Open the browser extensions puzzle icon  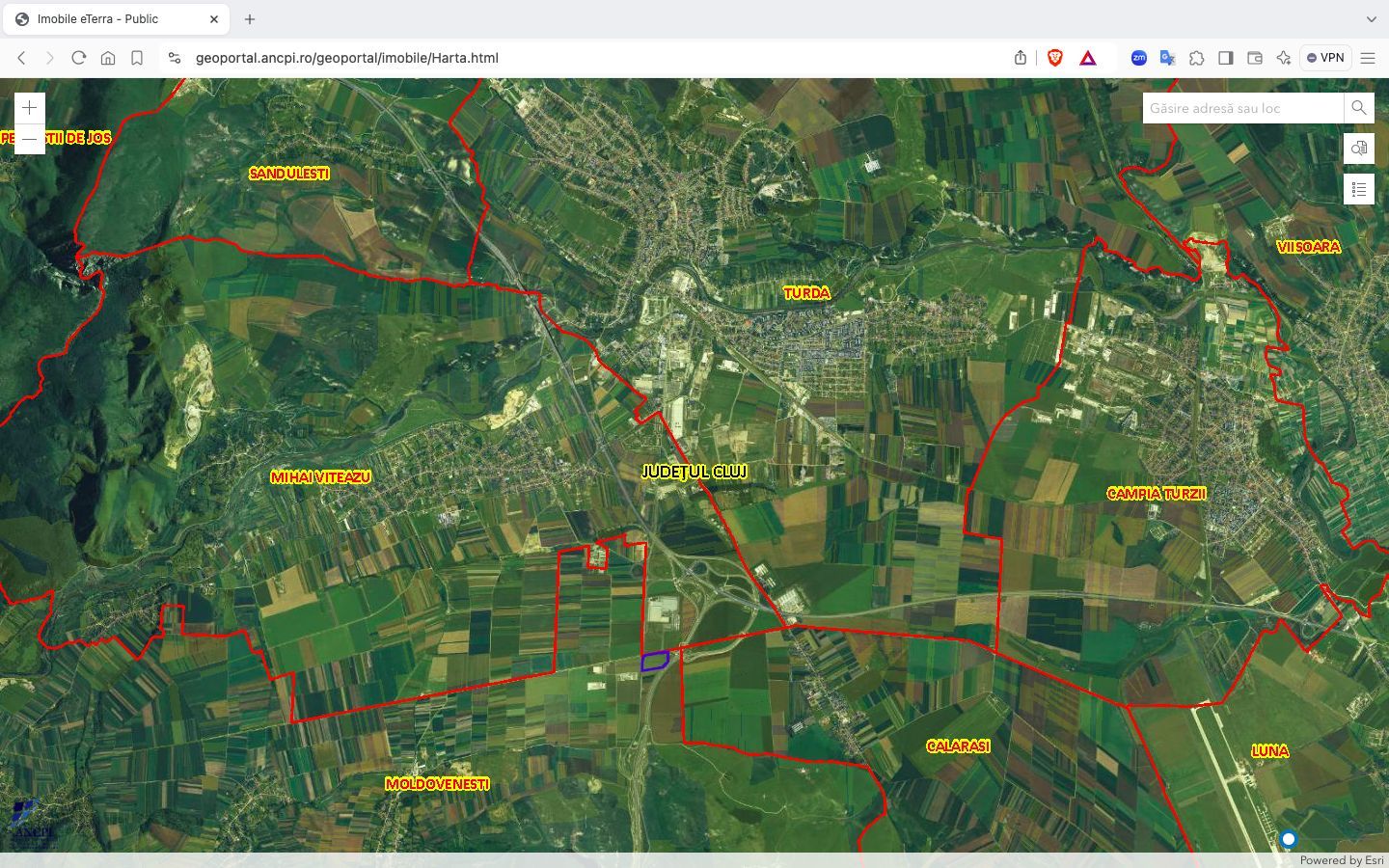coord(1197,58)
